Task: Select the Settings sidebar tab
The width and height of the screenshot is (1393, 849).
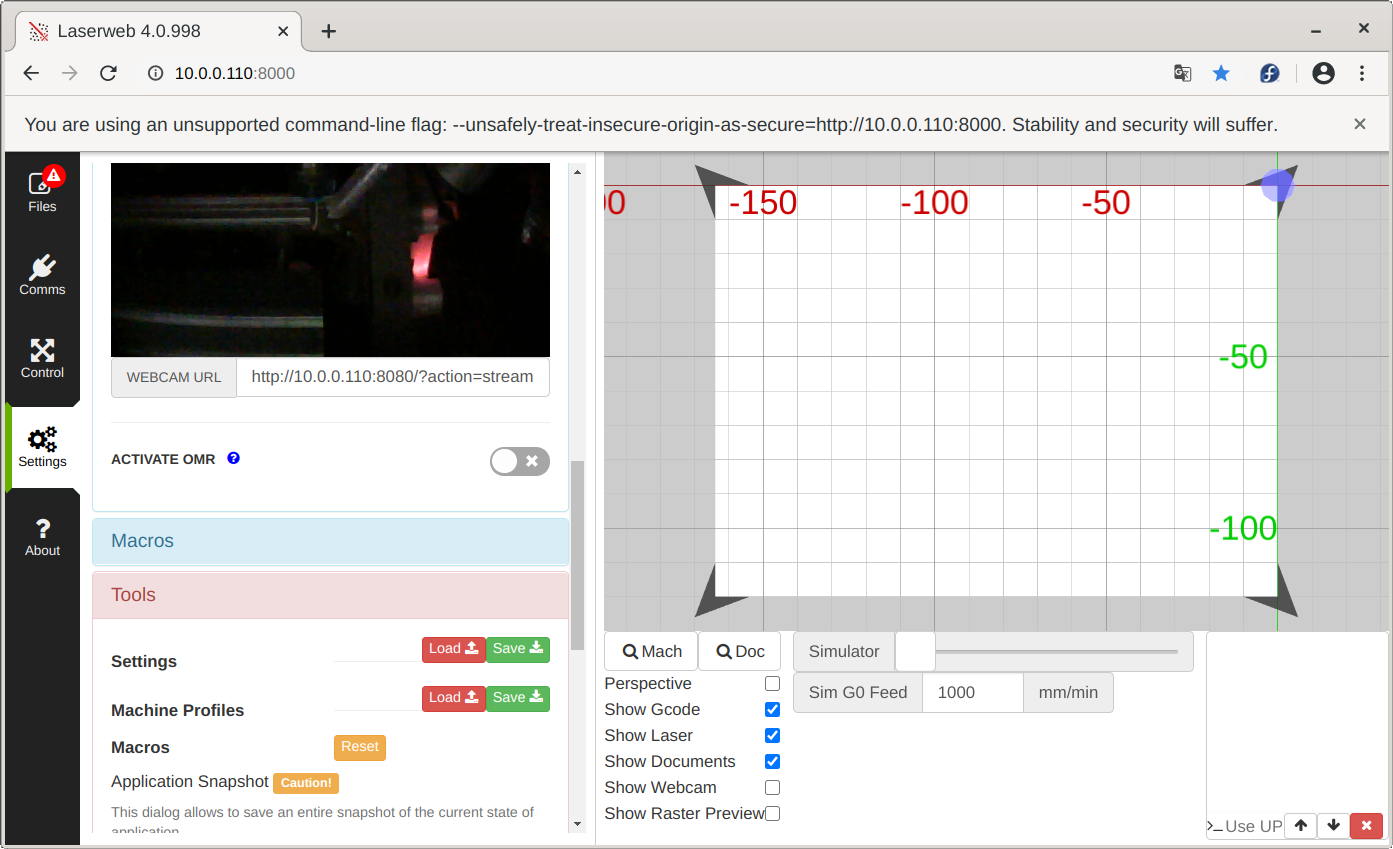Action: point(42,447)
